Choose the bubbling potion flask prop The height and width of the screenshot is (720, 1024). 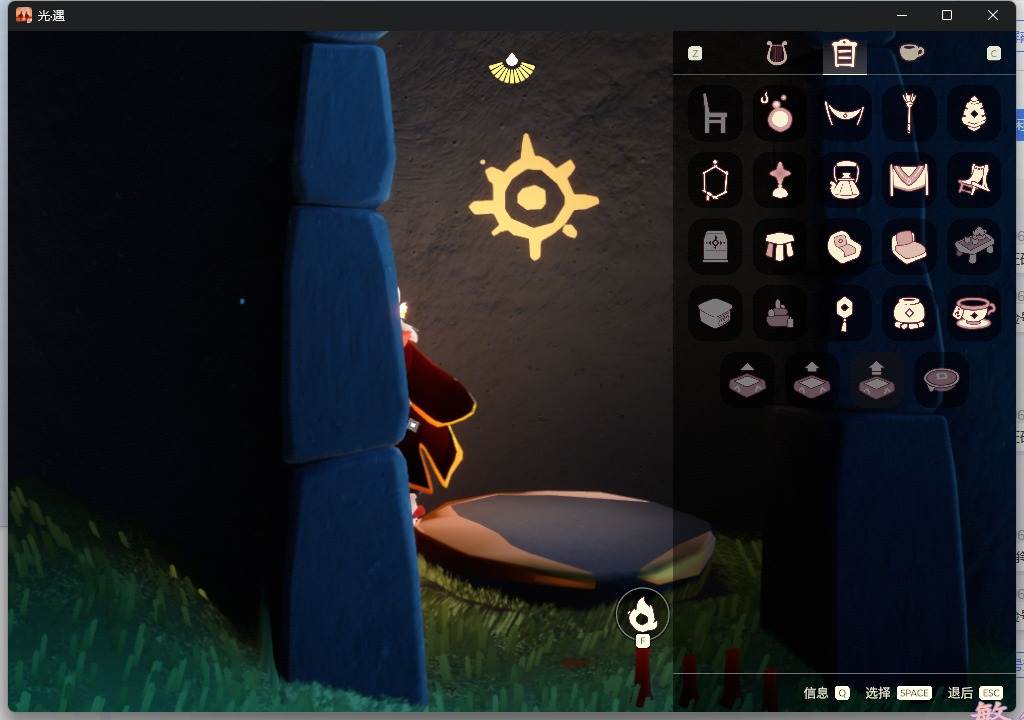[x=779, y=113]
